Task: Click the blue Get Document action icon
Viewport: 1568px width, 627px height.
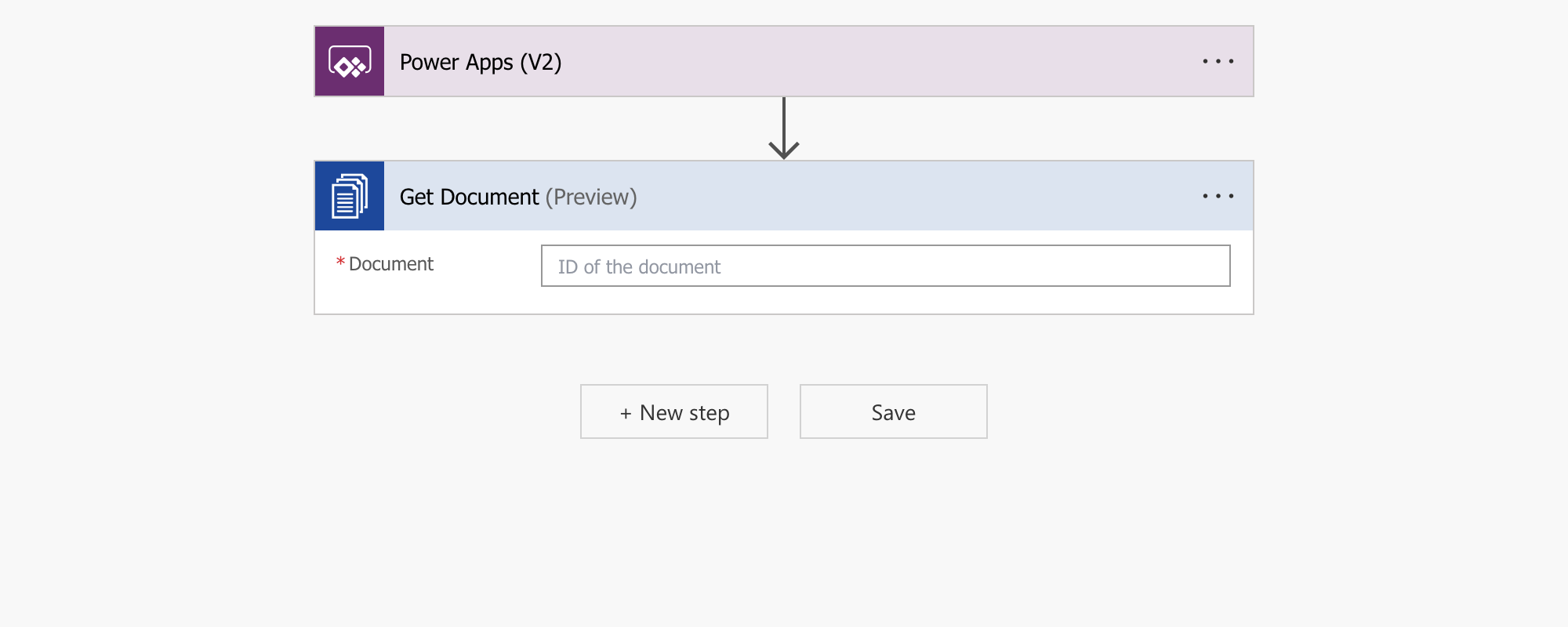Action: tap(350, 196)
